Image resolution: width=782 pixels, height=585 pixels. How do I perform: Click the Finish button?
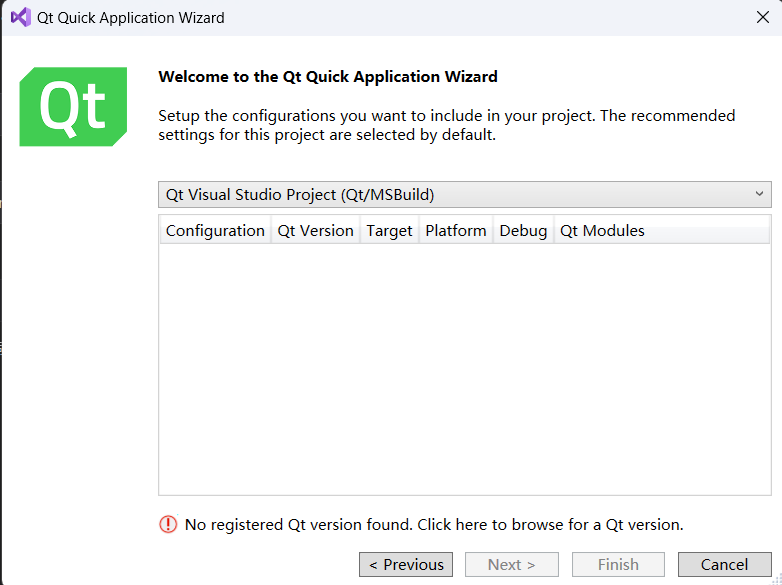618,565
